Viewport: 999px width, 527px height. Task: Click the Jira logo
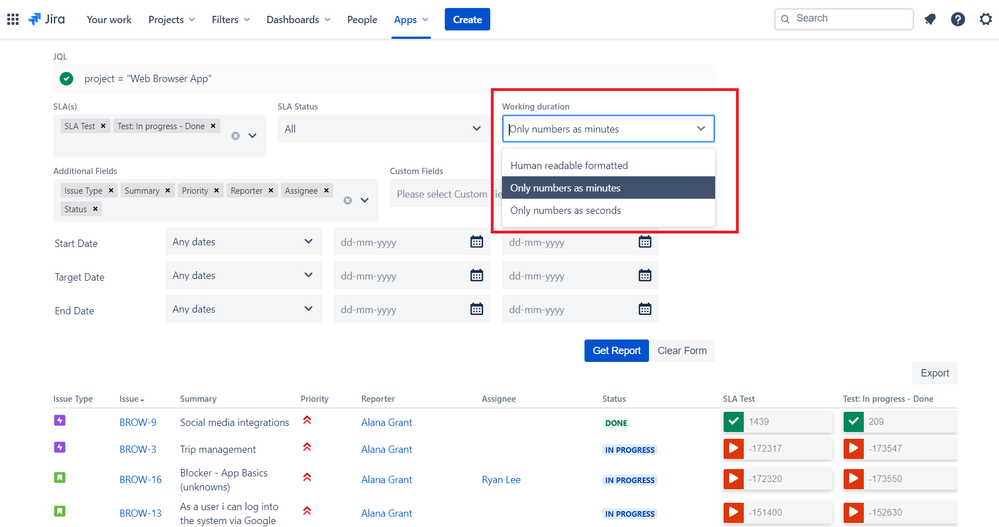pyautogui.click(x=47, y=19)
